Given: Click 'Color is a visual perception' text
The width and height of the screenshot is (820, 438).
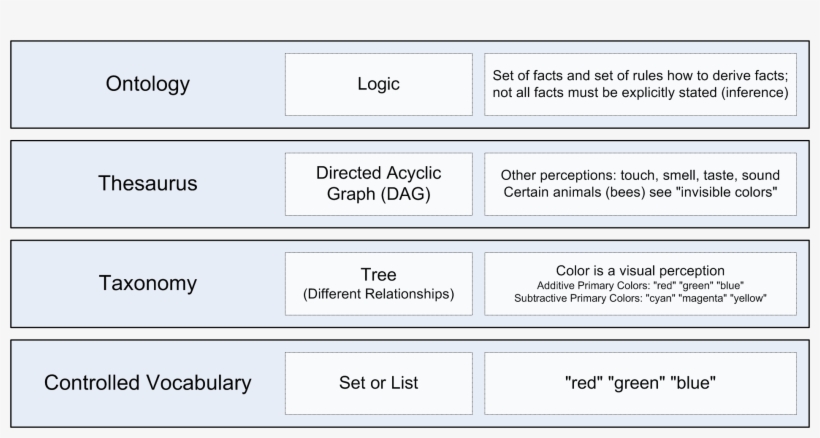Looking at the screenshot, I should (x=640, y=270).
